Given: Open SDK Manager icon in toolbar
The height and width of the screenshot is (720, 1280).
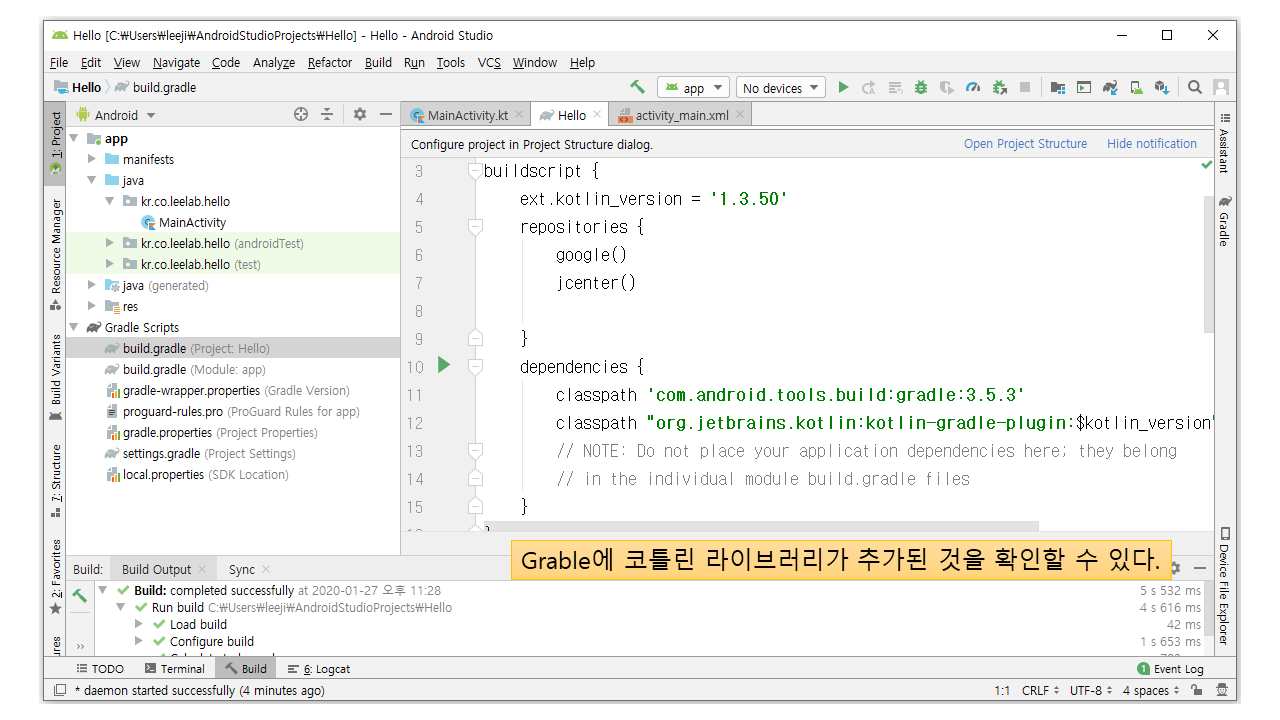Looking at the screenshot, I should pyautogui.click(x=1161, y=88).
